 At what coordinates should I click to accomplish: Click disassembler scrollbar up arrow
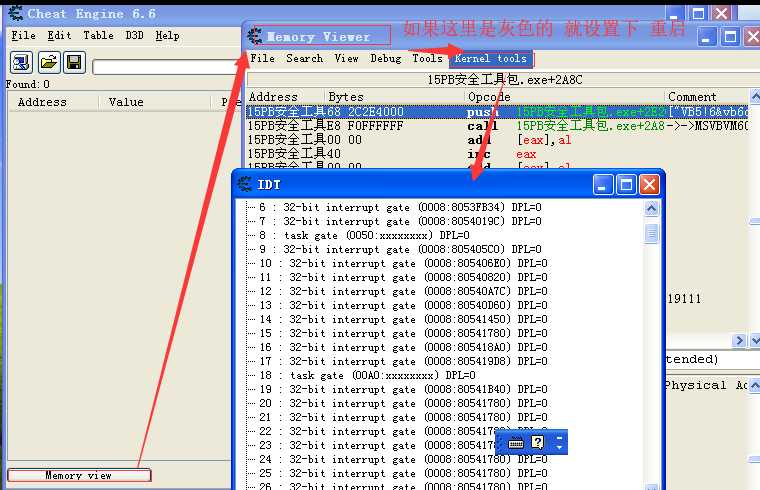tap(755, 96)
